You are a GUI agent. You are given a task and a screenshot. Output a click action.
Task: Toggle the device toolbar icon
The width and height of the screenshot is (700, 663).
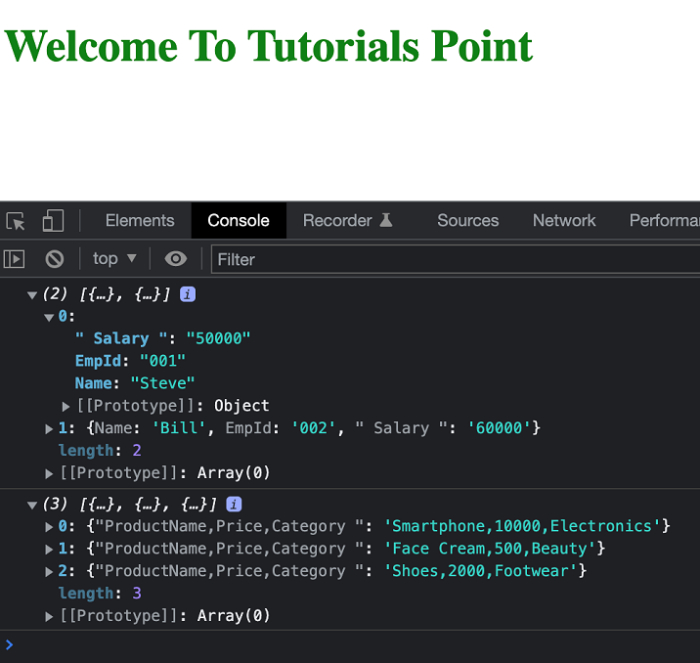pyautogui.click(x=53, y=221)
